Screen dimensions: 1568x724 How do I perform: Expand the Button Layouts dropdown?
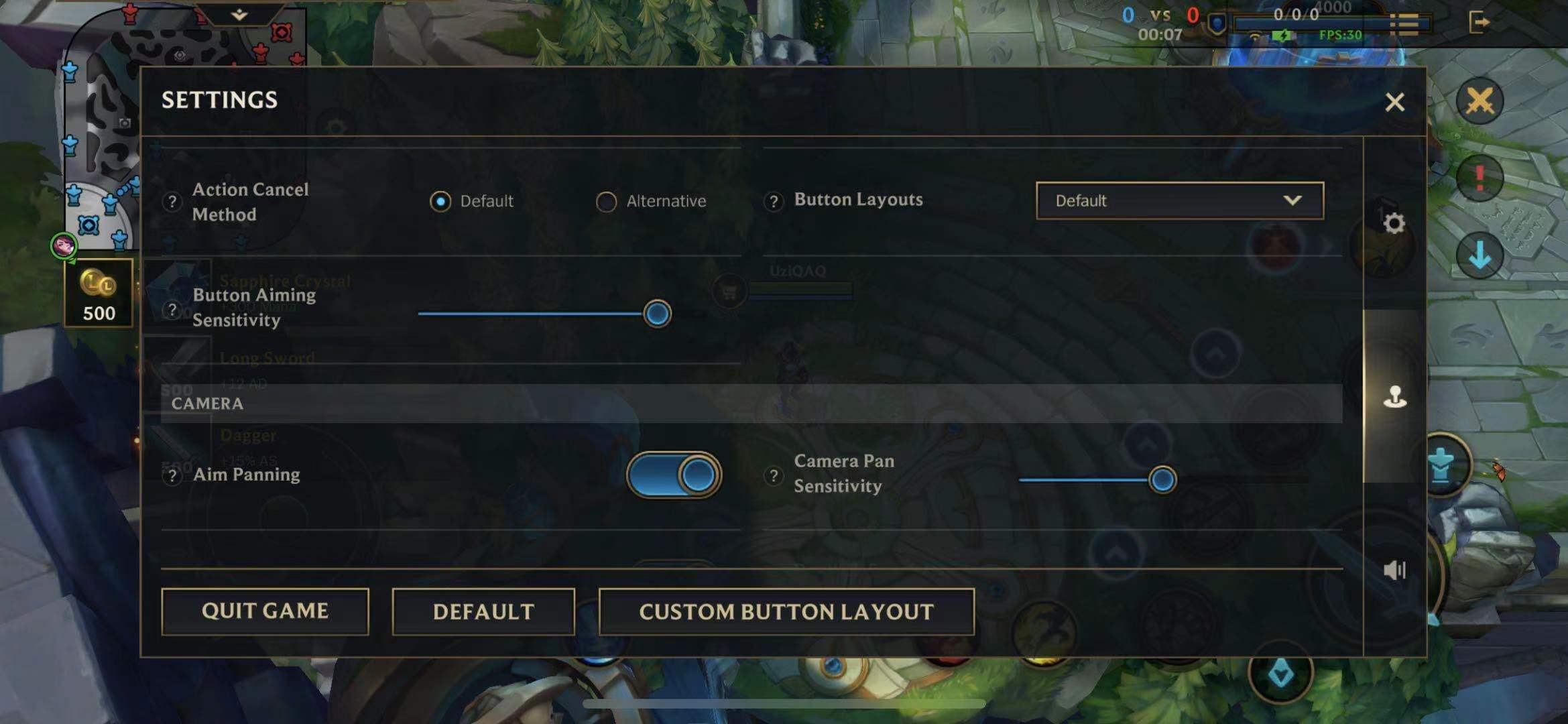[1180, 200]
